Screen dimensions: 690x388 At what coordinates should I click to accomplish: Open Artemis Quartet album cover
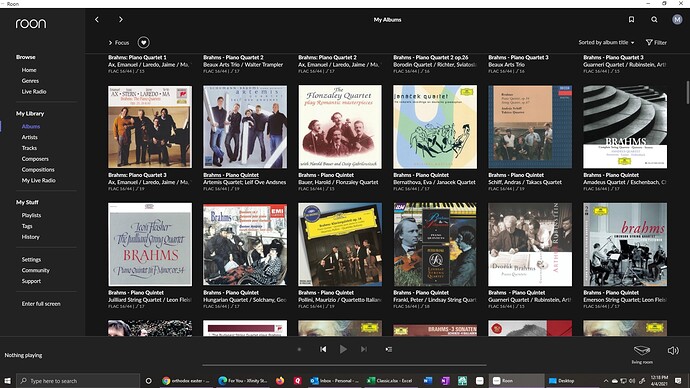(245, 127)
